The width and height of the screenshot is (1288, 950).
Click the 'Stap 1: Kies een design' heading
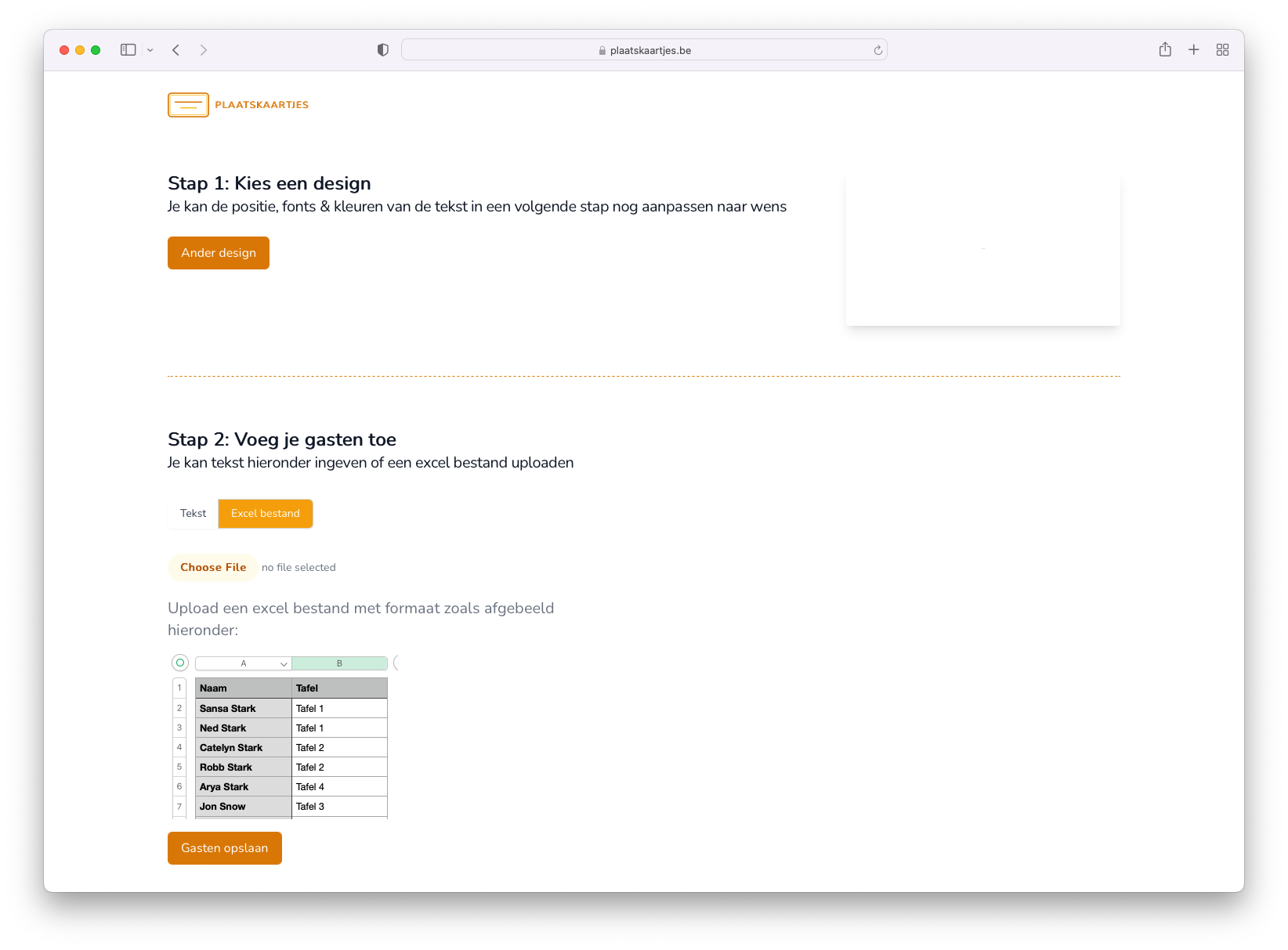point(270,183)
